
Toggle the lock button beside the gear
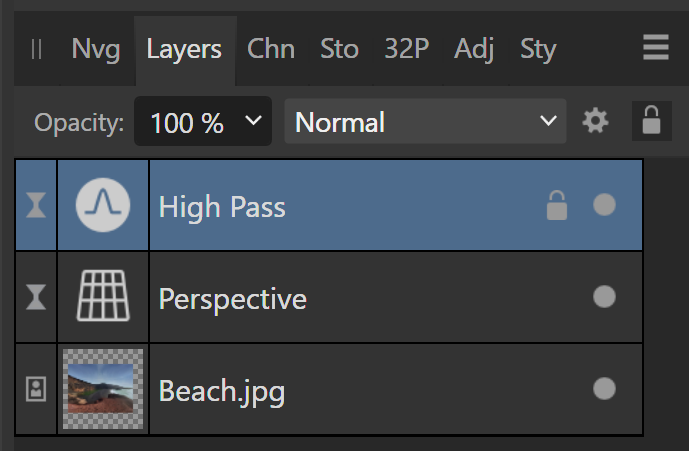pyautogui.click(x=651, y=122)
